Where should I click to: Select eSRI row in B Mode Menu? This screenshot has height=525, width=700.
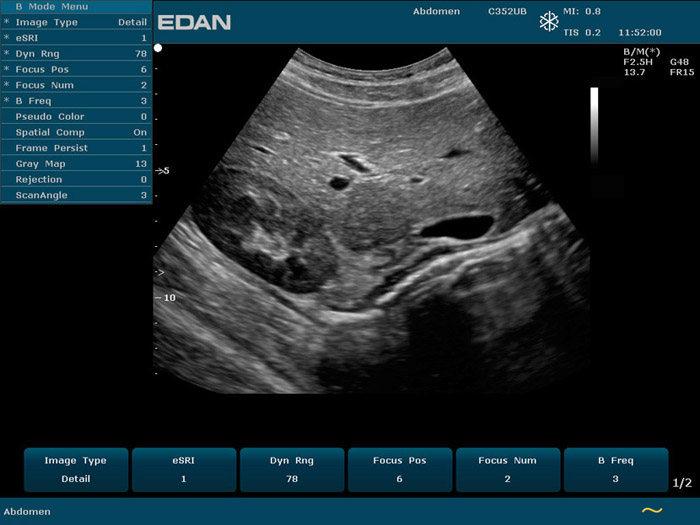coord(76,38)
